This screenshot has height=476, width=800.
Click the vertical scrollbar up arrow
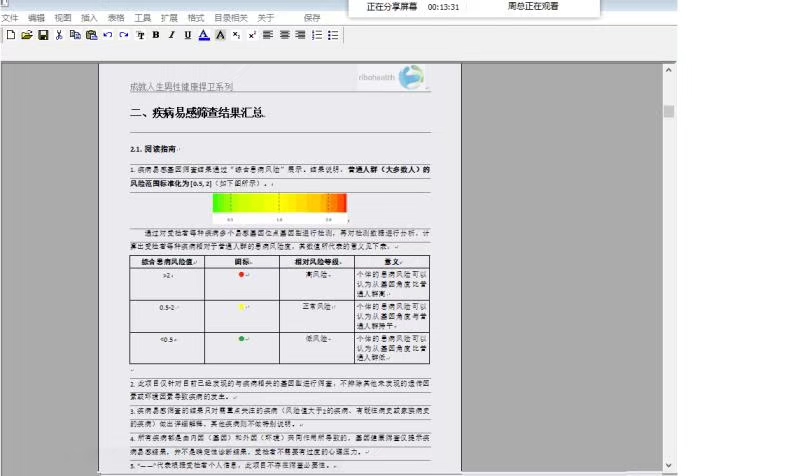pyautogui.click(x=669, y=70)
